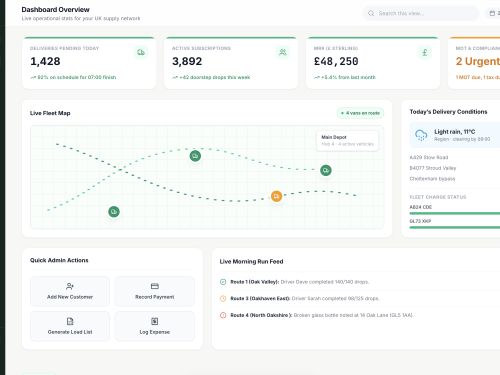This screenshot has width=500, height=375.
Task: Click the 'A824 CDE' vehicle label
Action: click(421, 207)
